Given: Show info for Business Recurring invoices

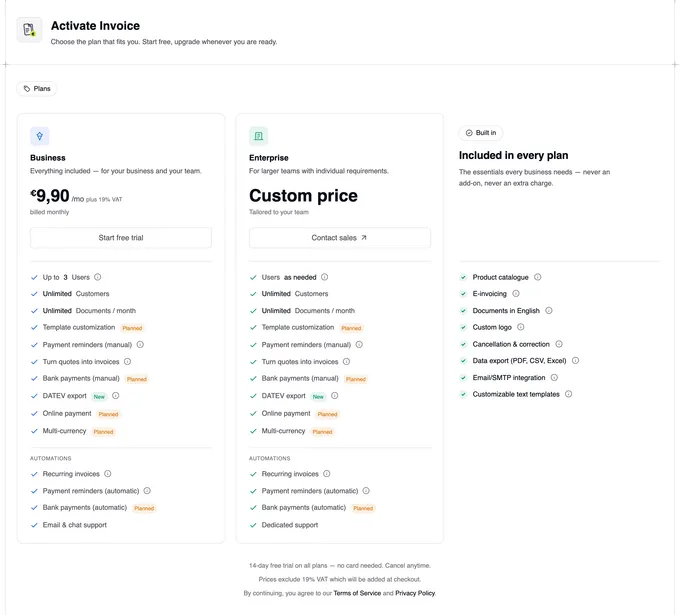Looking at the screenshot, I should [x=108, y=474].
